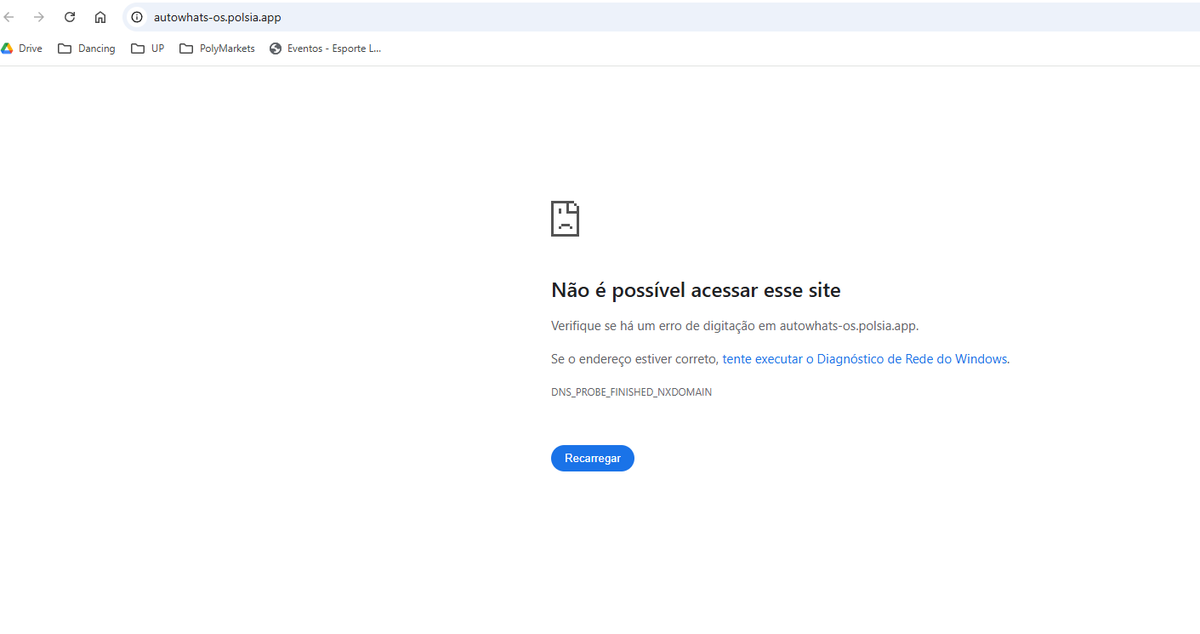This screenshot has height=634, width=1200.
Task: Focus the address bar showing autowhats-os.polsia.app
Action: pos(660,17)
